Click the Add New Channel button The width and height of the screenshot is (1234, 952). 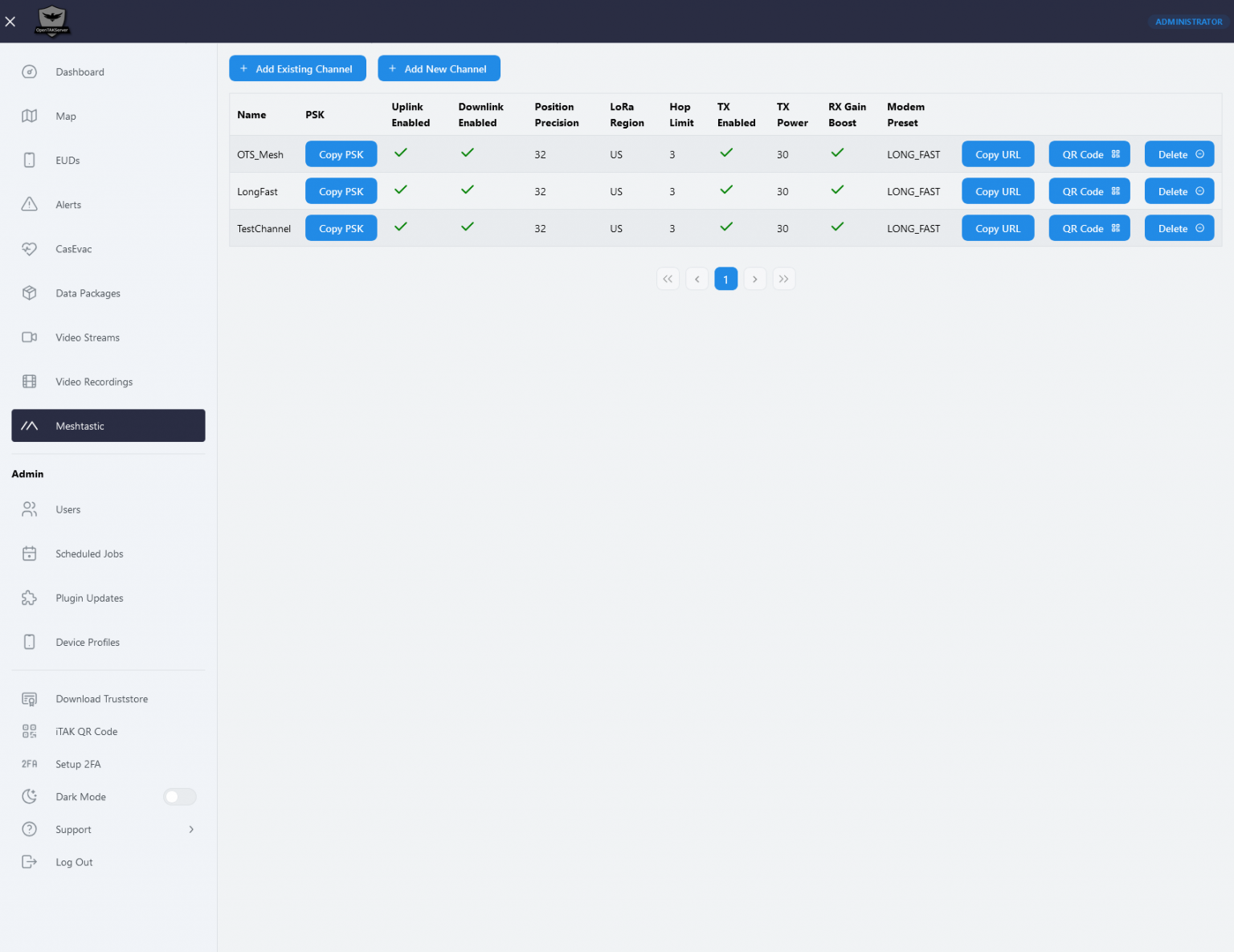pyautogui.click(x=439, y=68)
